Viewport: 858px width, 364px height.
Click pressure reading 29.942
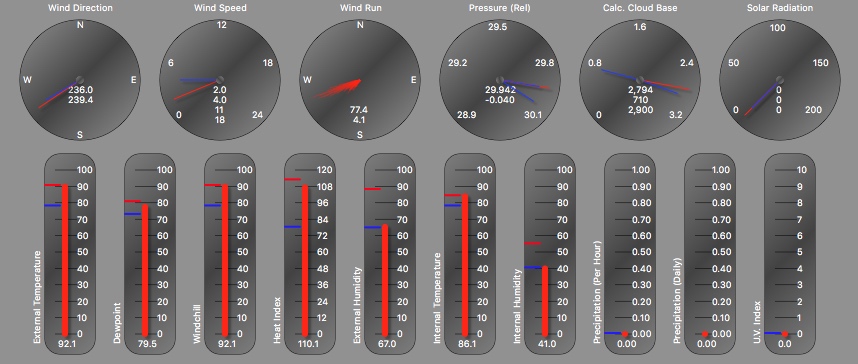coord(500,90)
